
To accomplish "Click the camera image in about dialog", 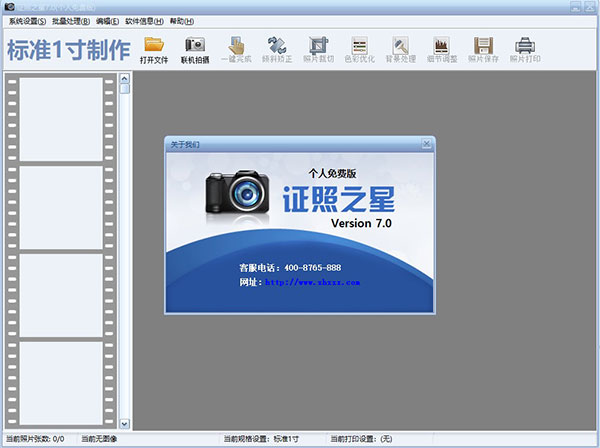I will click(x=237, y=192).
